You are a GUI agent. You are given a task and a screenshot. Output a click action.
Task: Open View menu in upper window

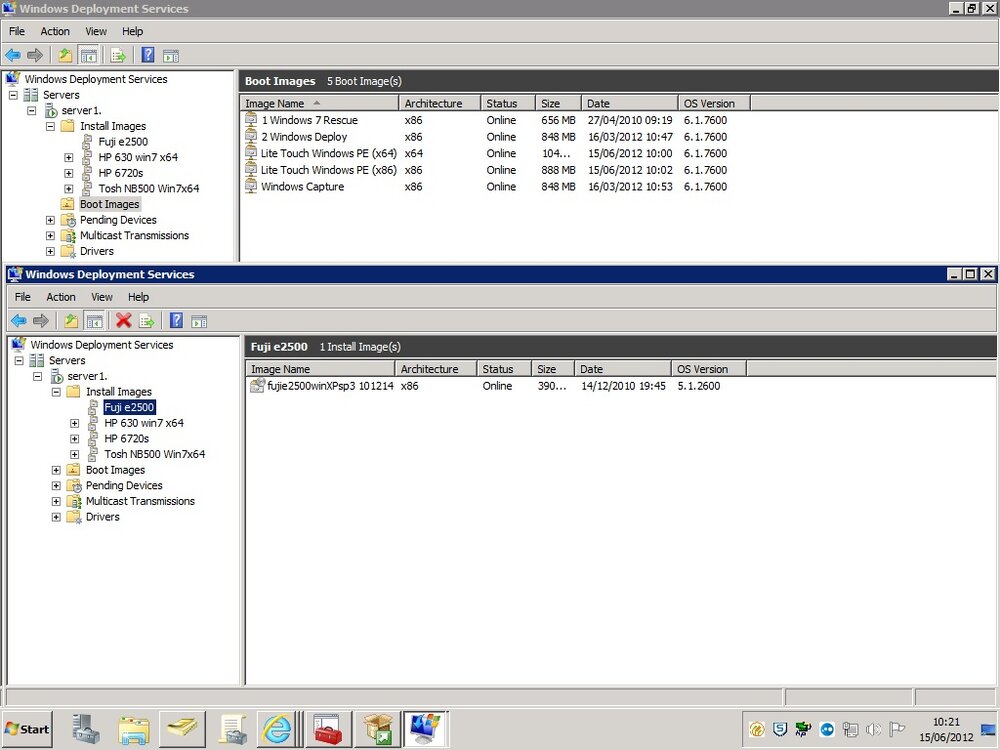(96, 31)
